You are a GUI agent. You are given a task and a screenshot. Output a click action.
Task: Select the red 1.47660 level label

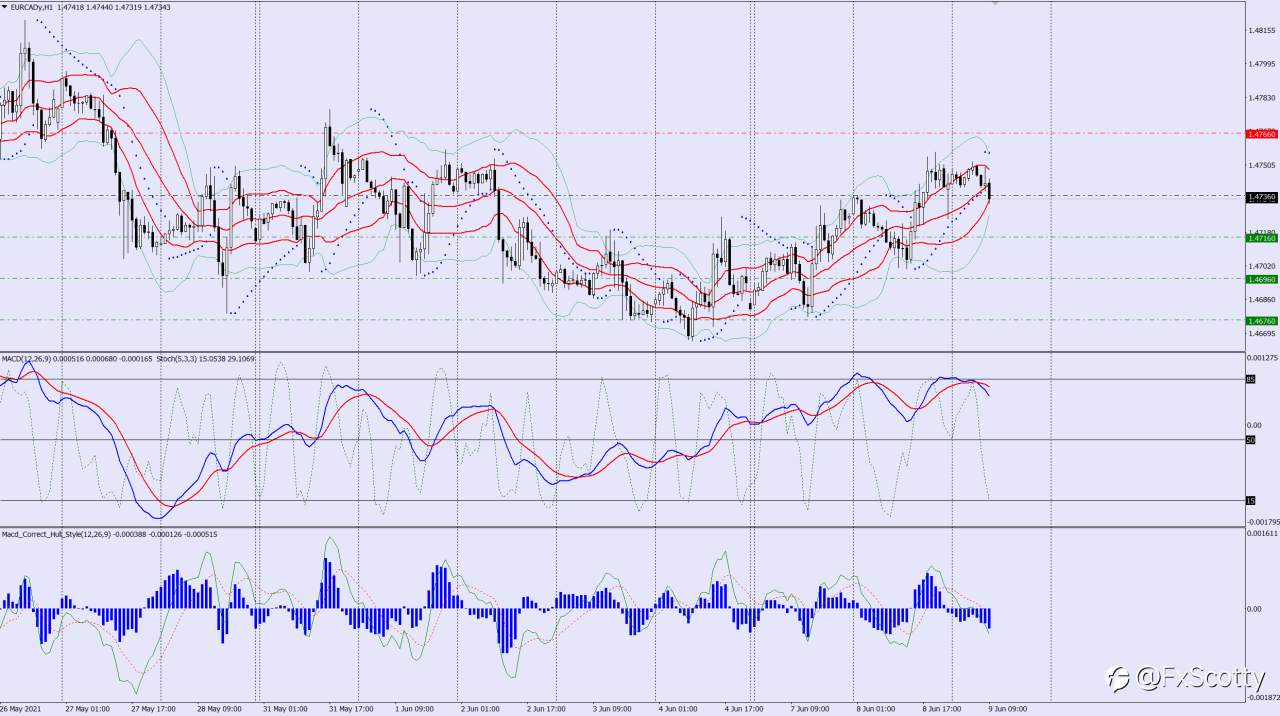point(1262,133)
